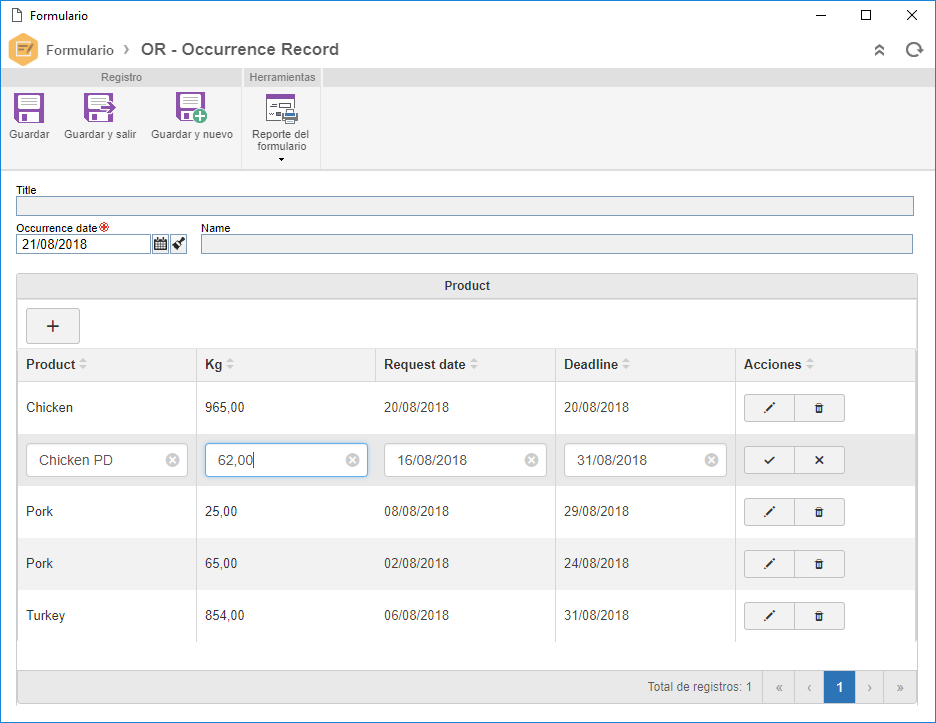This screenshot has height=723, width=936.
Task: Go to previous page of records
Action: (809, 687)
